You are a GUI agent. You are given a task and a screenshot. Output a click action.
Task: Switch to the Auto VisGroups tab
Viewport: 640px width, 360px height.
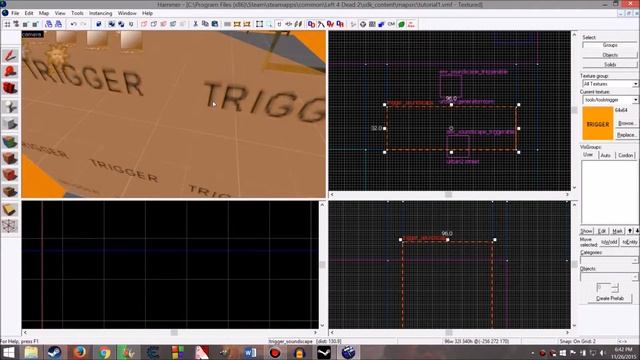pyautogui.click(x=606, y=155)
